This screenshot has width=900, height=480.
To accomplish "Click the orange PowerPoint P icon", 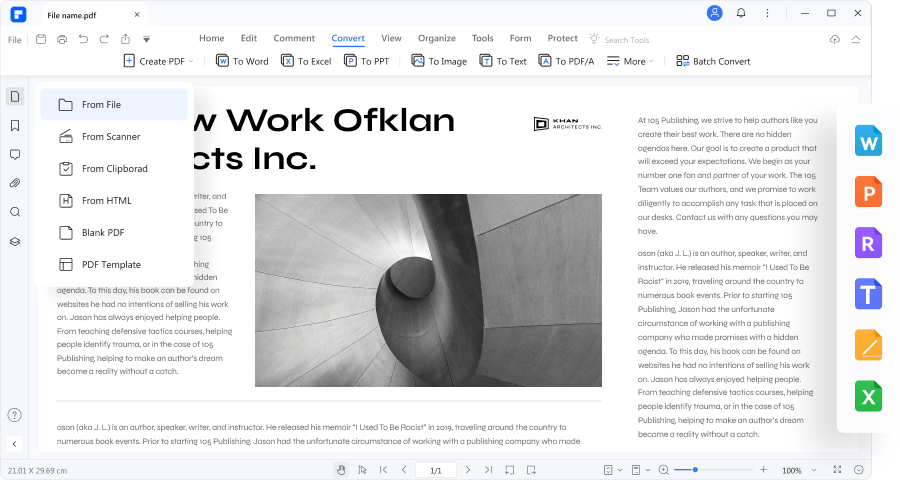I will pos(868,192).
